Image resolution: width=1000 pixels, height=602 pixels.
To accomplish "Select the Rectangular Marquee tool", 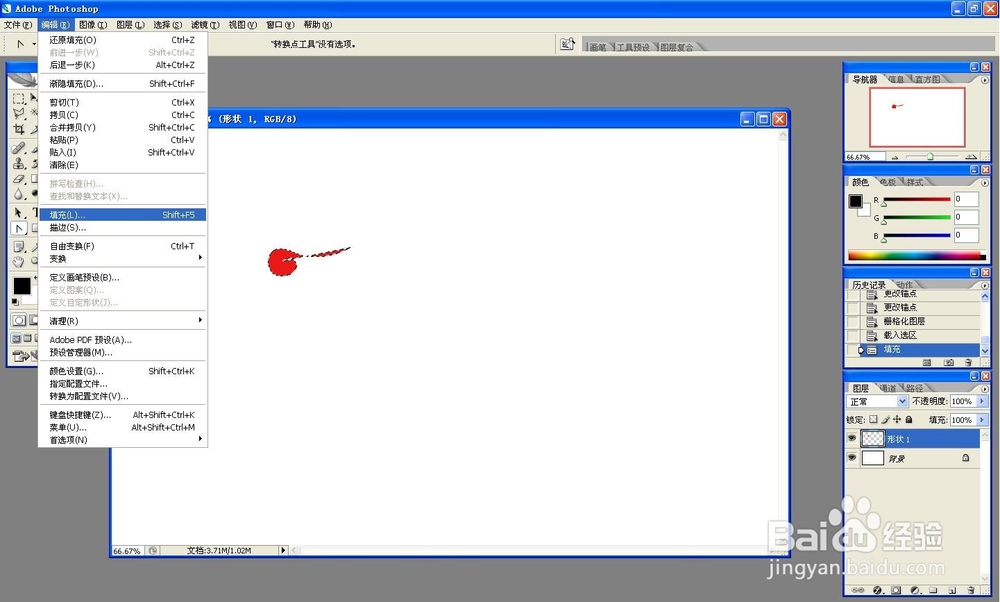I will point(18,98).
